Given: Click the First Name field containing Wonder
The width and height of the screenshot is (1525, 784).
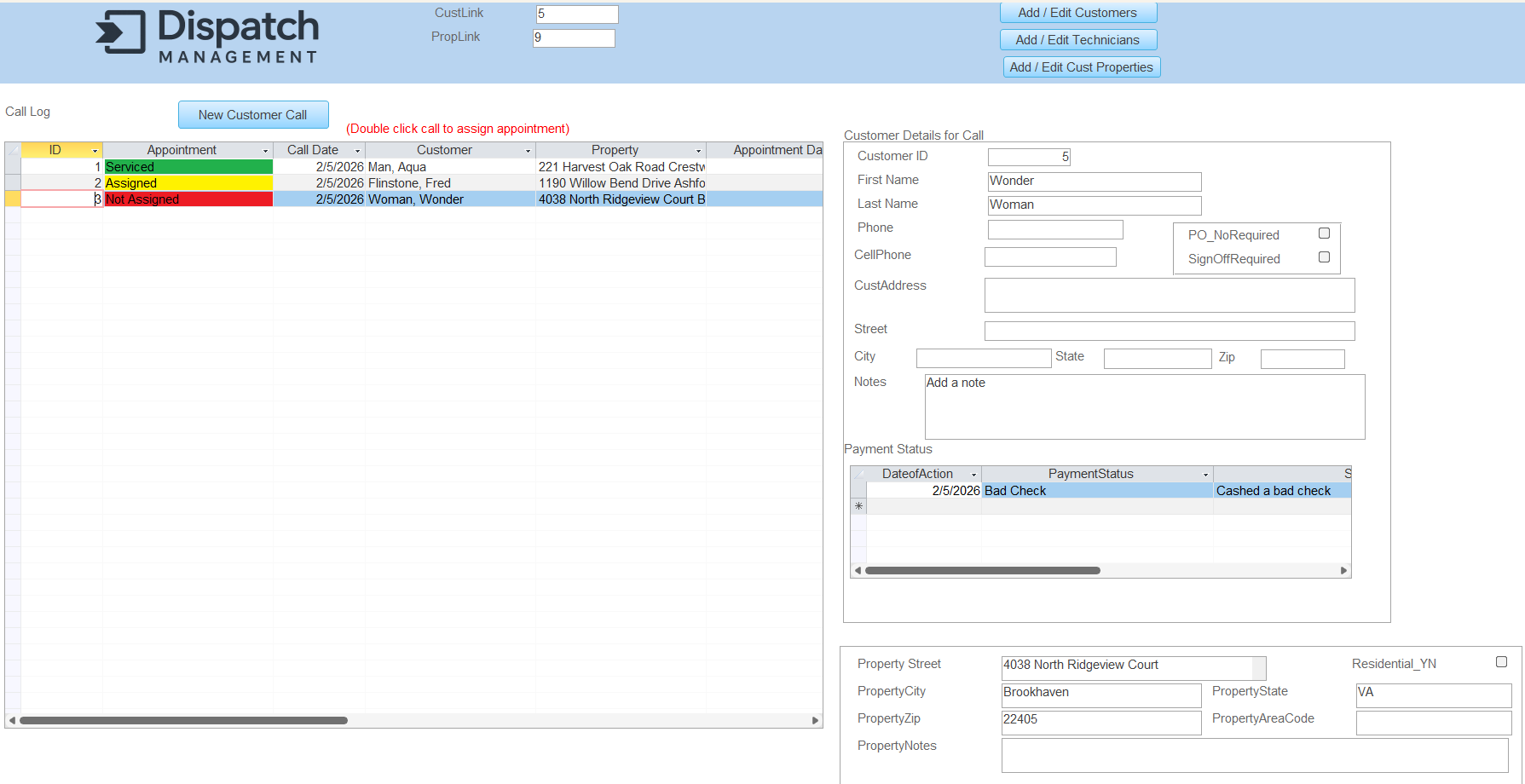Looking at the screenshot, I should point(1095,182).
